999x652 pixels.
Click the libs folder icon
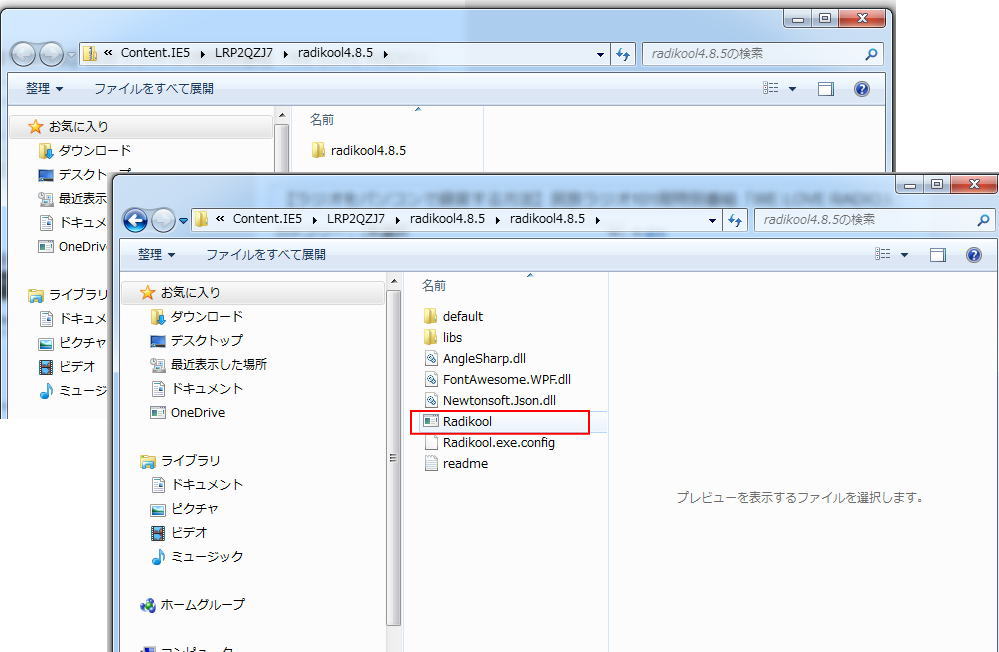click(431, 337)
